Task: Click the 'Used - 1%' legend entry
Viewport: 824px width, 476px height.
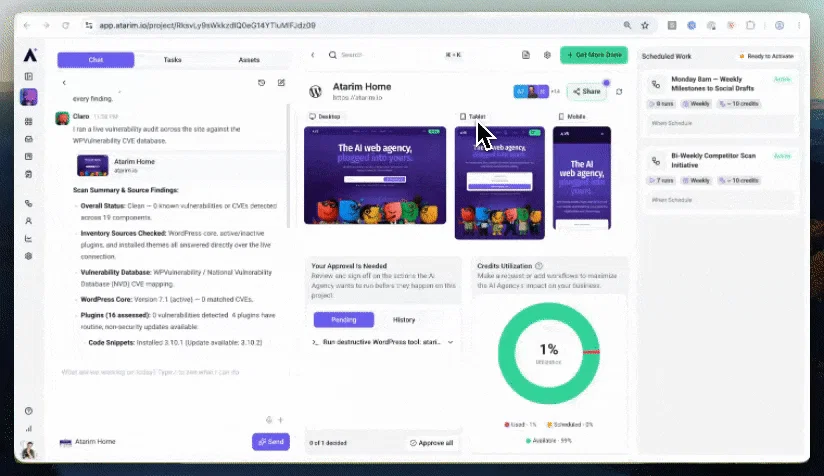Action: 520,425
